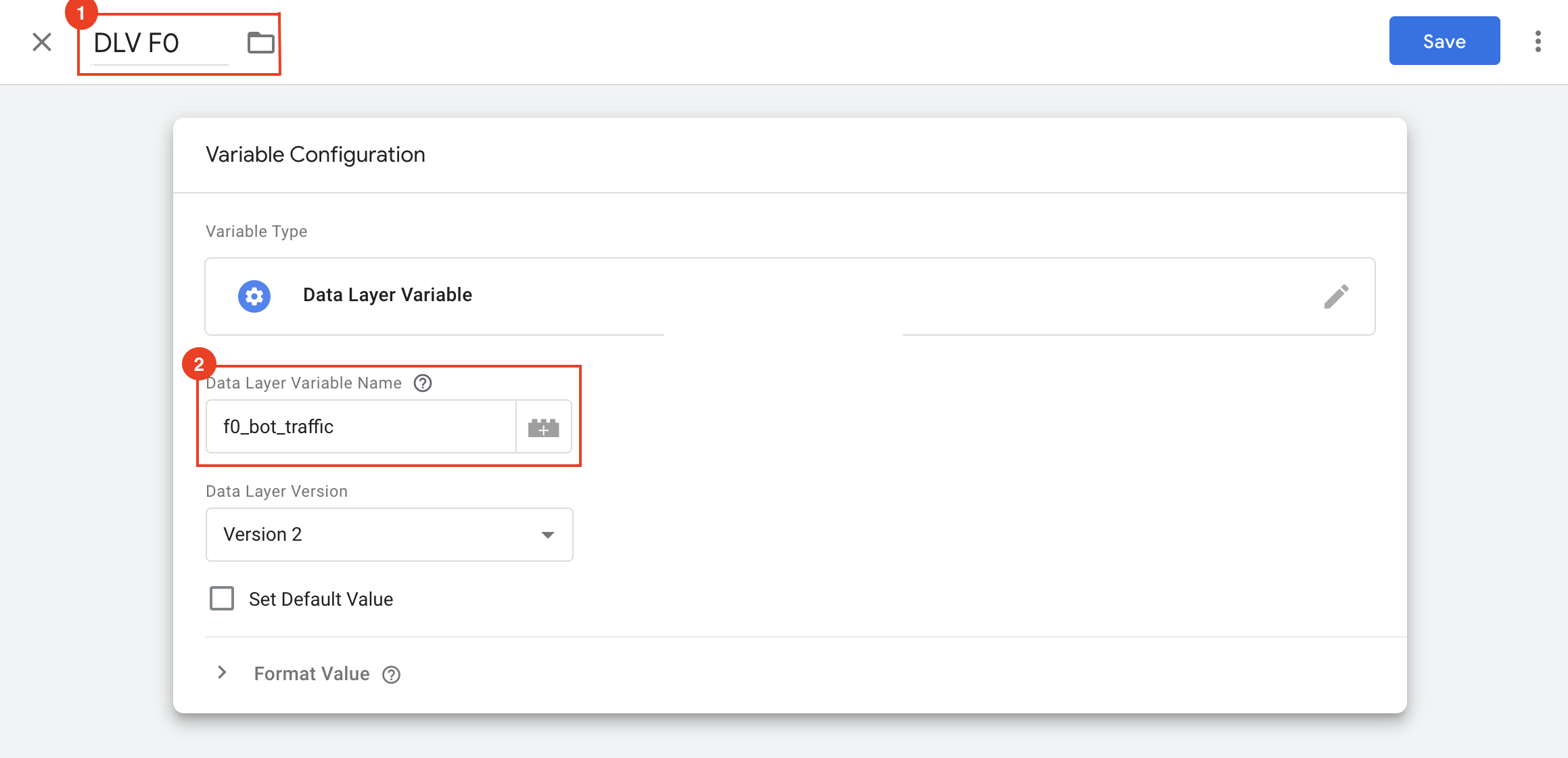Viewport: 1568px width, 758px height.
Task: Click the Data Layer Variable Name label
Action: pos(304,383)
